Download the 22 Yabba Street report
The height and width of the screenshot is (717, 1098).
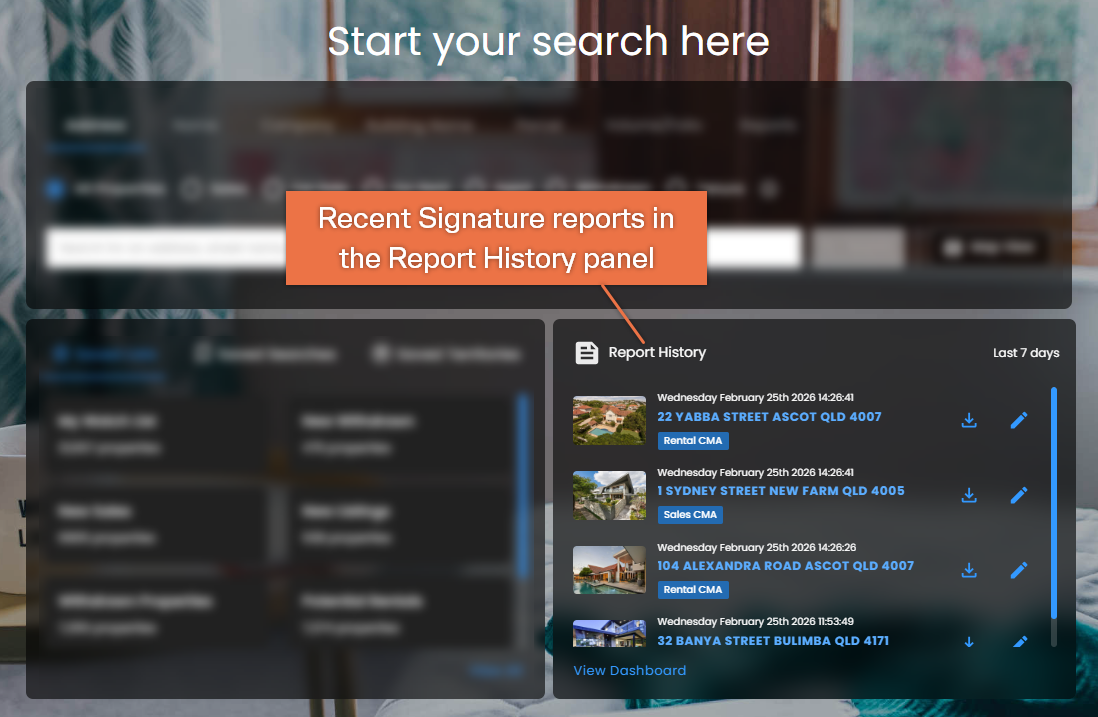click(969, 420)
